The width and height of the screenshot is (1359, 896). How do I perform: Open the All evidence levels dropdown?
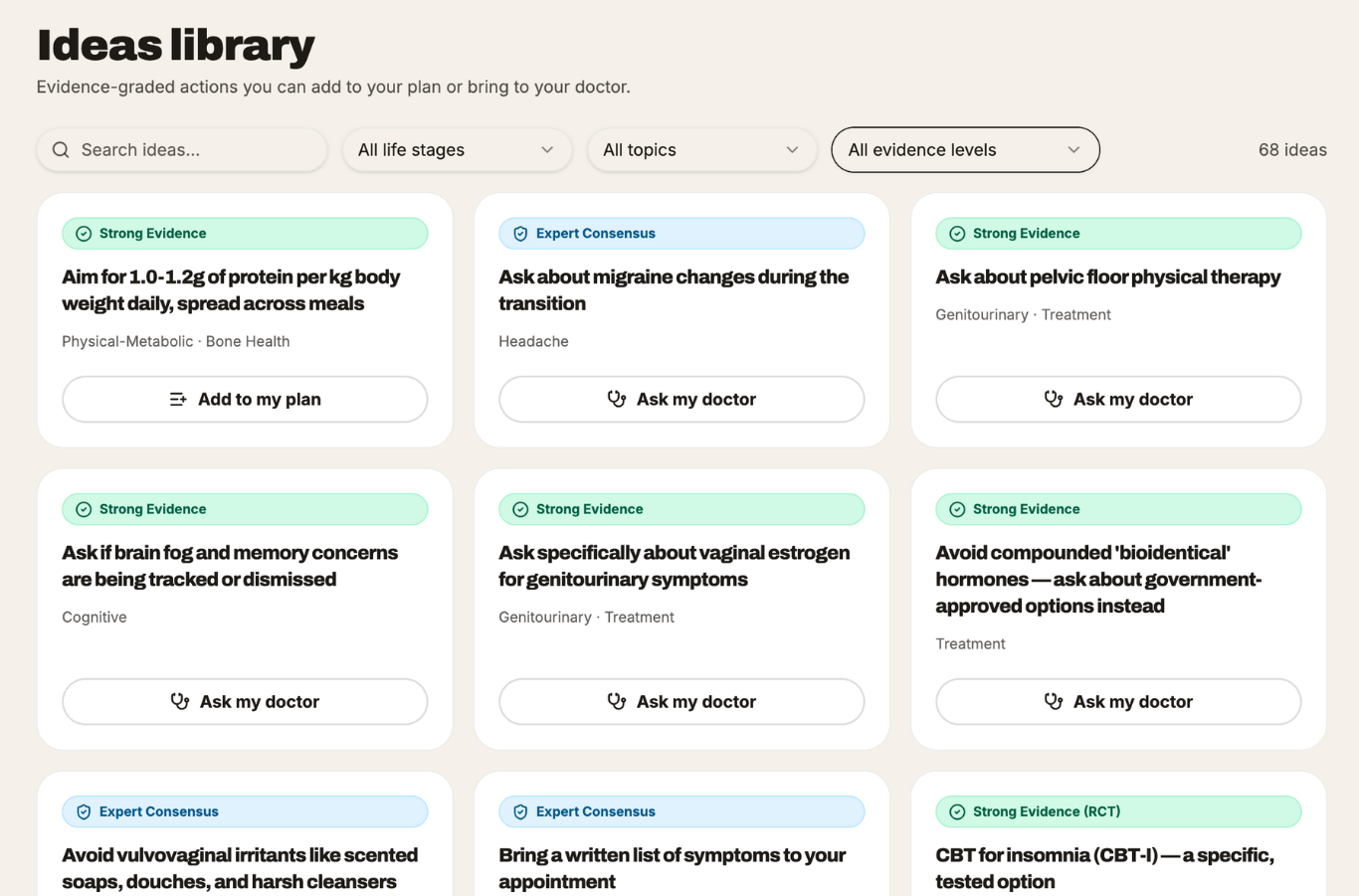[x=965, y=150]
